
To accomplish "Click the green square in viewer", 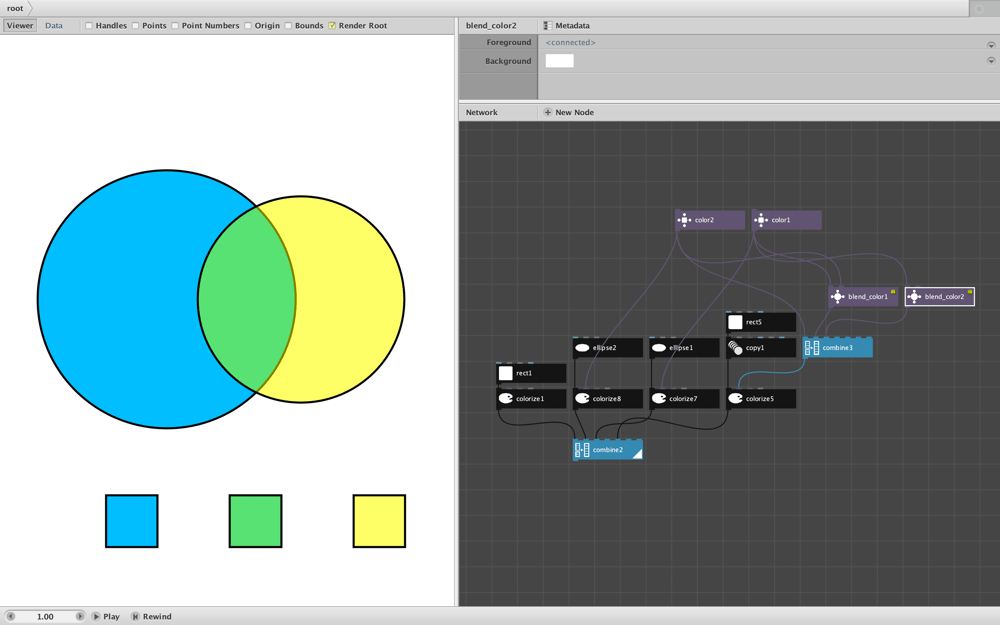I will (255, 521).
